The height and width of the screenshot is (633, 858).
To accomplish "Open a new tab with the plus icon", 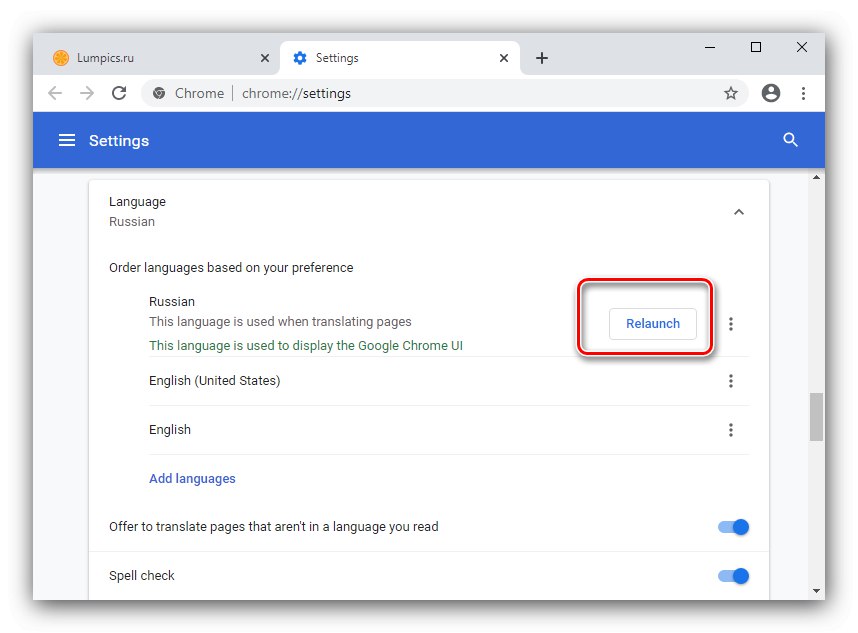I will (x=542, y=58).
